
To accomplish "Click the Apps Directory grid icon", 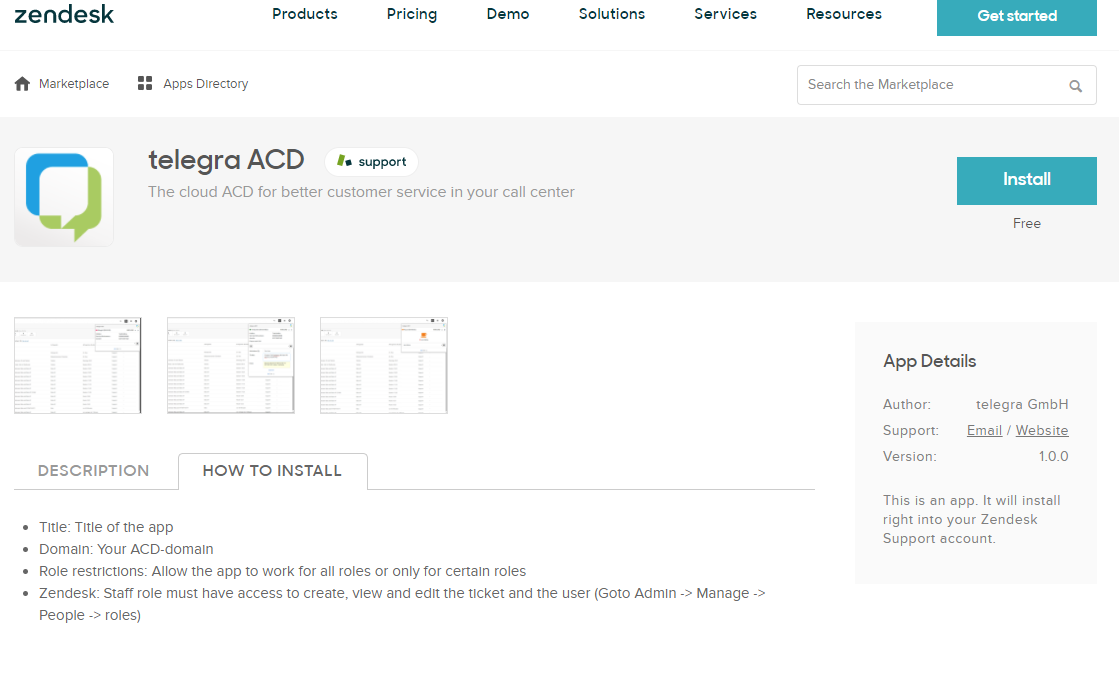I will pos(145,84).
